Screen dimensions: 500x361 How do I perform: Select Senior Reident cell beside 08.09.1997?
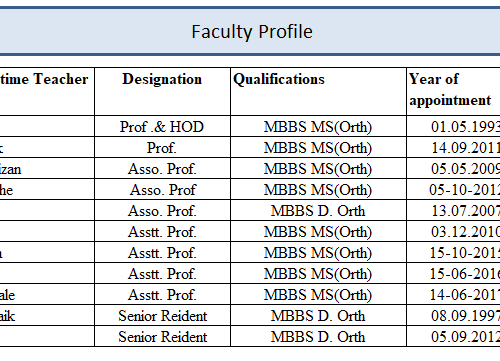click(162, 315)
